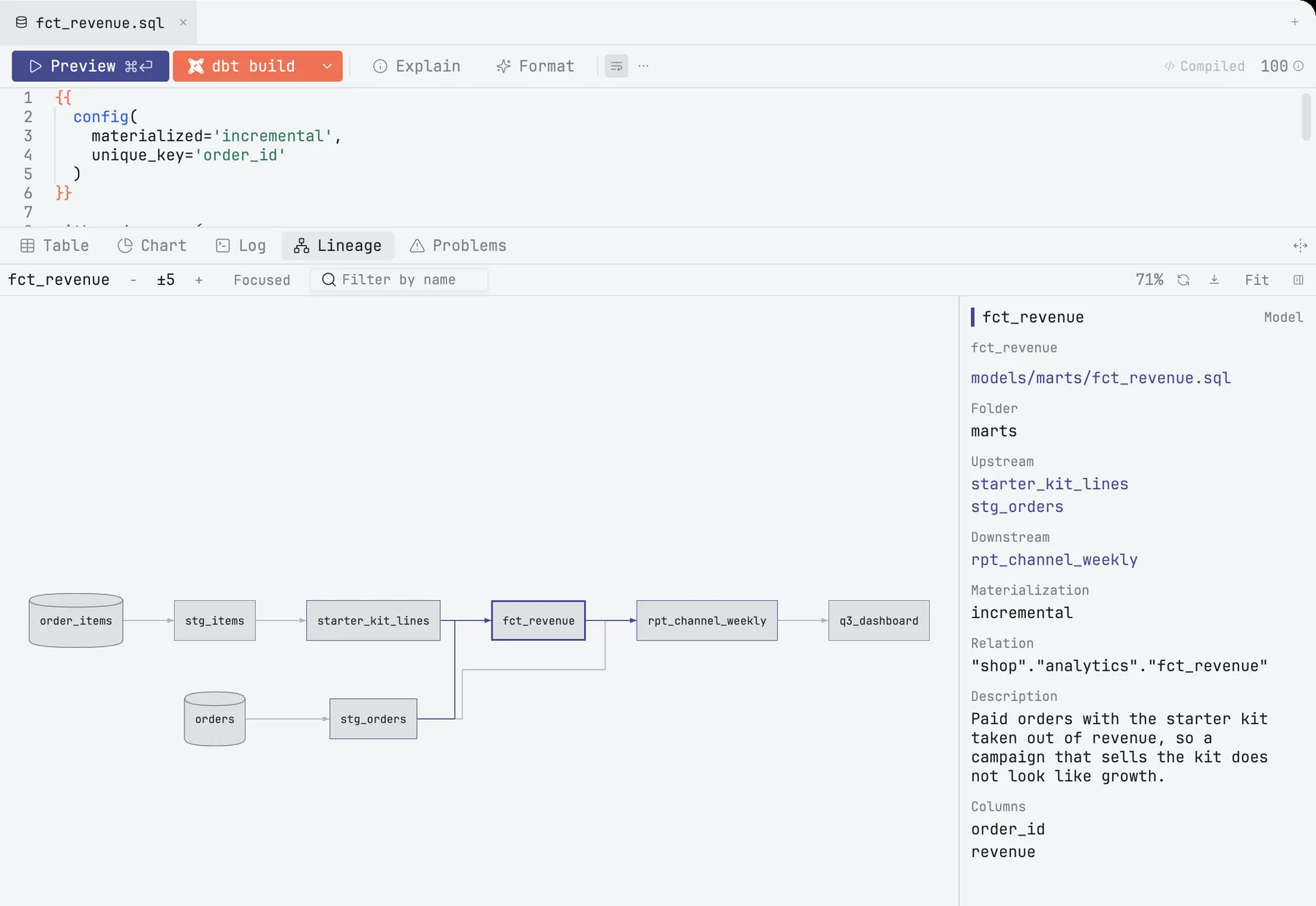Open models/marts/fct_revenue.sql file link

click(x=1101, y=378)
